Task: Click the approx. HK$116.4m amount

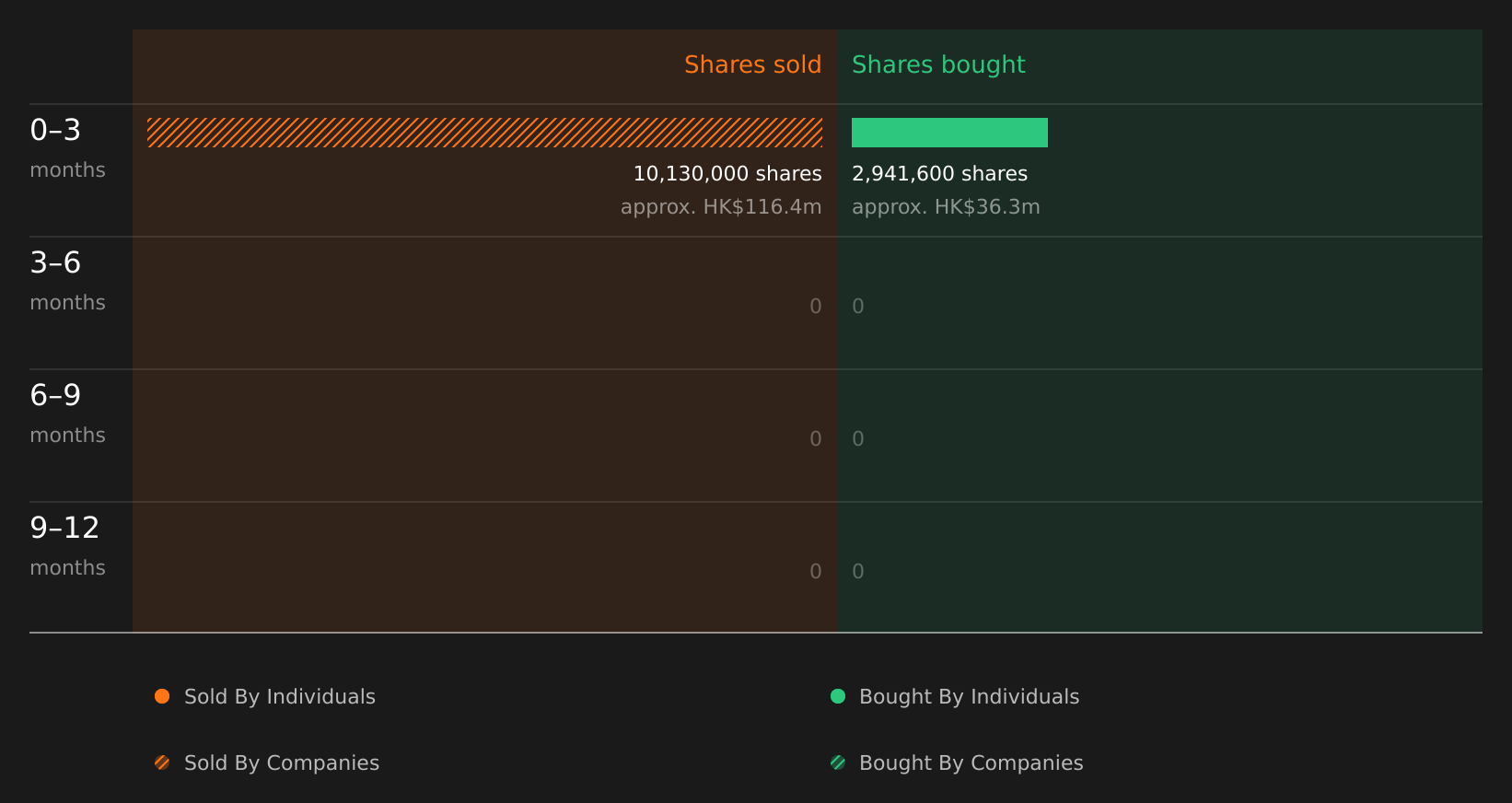Action: pos(721,207)
